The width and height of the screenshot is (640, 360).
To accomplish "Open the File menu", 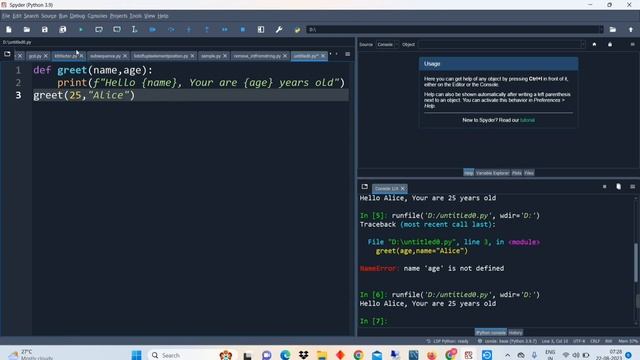I will click(x=6, y=16).
